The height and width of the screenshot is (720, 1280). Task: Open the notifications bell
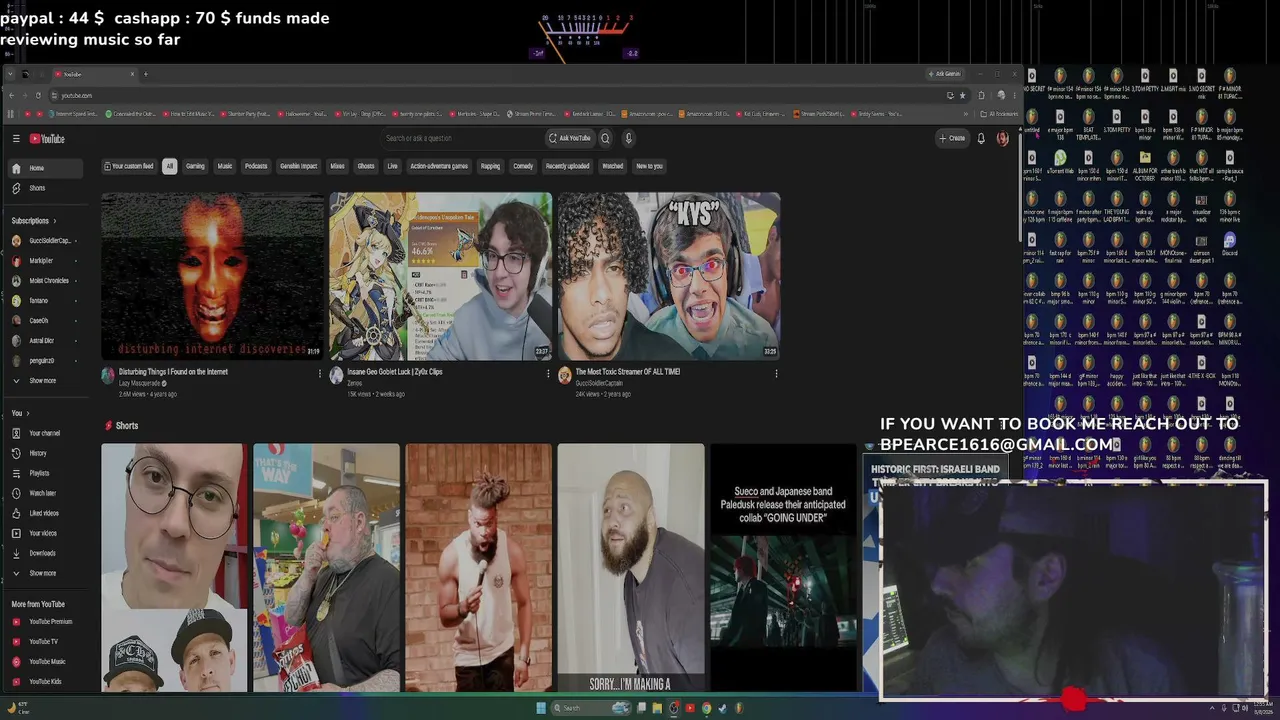point(981,138)
